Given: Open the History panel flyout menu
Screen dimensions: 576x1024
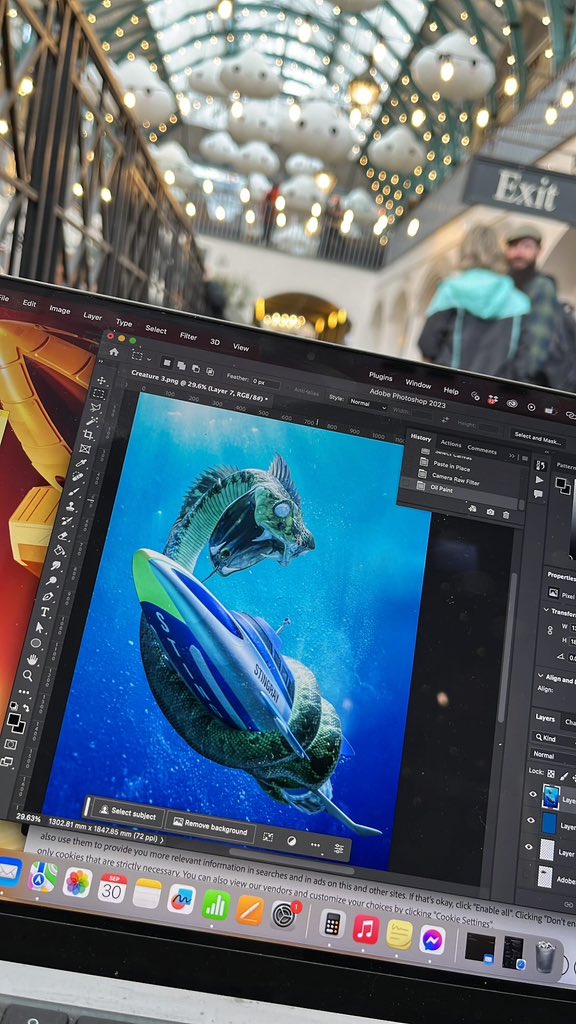Looking at the screenshot, I should tap(525, 458).
